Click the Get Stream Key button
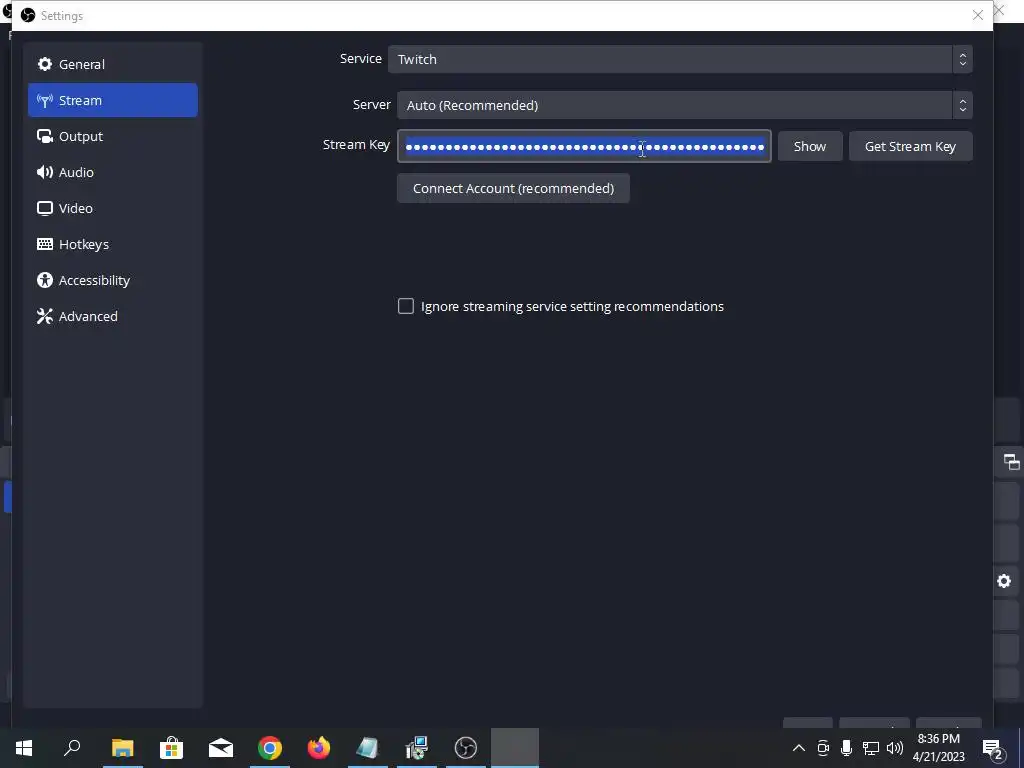 pyautogui.click(x=910, y=146)
